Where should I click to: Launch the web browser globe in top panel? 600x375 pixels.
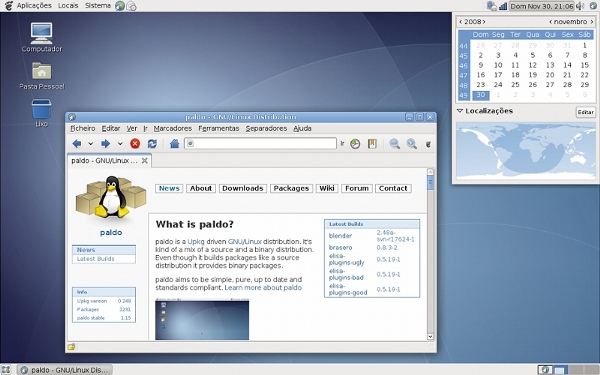click(x=120, y=6)
